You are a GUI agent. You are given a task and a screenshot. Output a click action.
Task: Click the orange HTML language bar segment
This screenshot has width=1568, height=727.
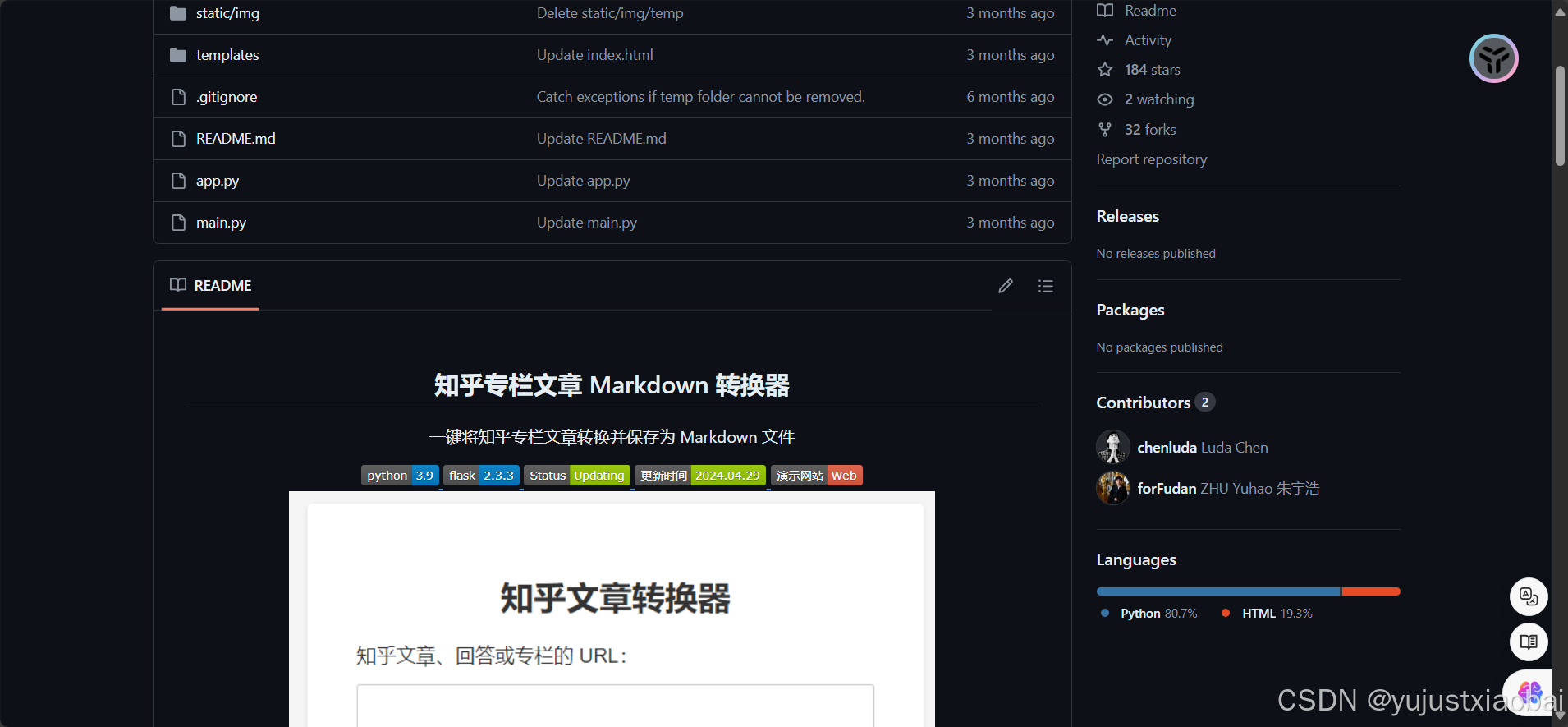(1371, 591)
